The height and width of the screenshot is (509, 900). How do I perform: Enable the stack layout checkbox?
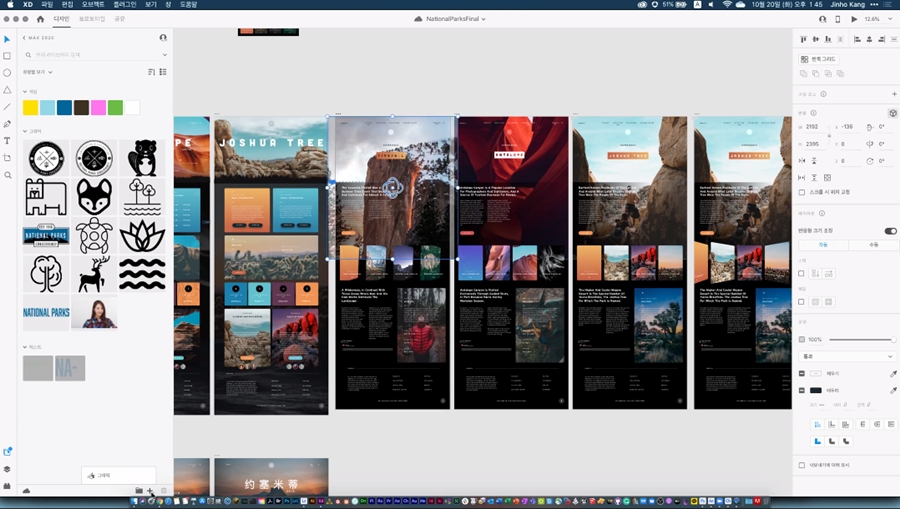tap(802, 274)
